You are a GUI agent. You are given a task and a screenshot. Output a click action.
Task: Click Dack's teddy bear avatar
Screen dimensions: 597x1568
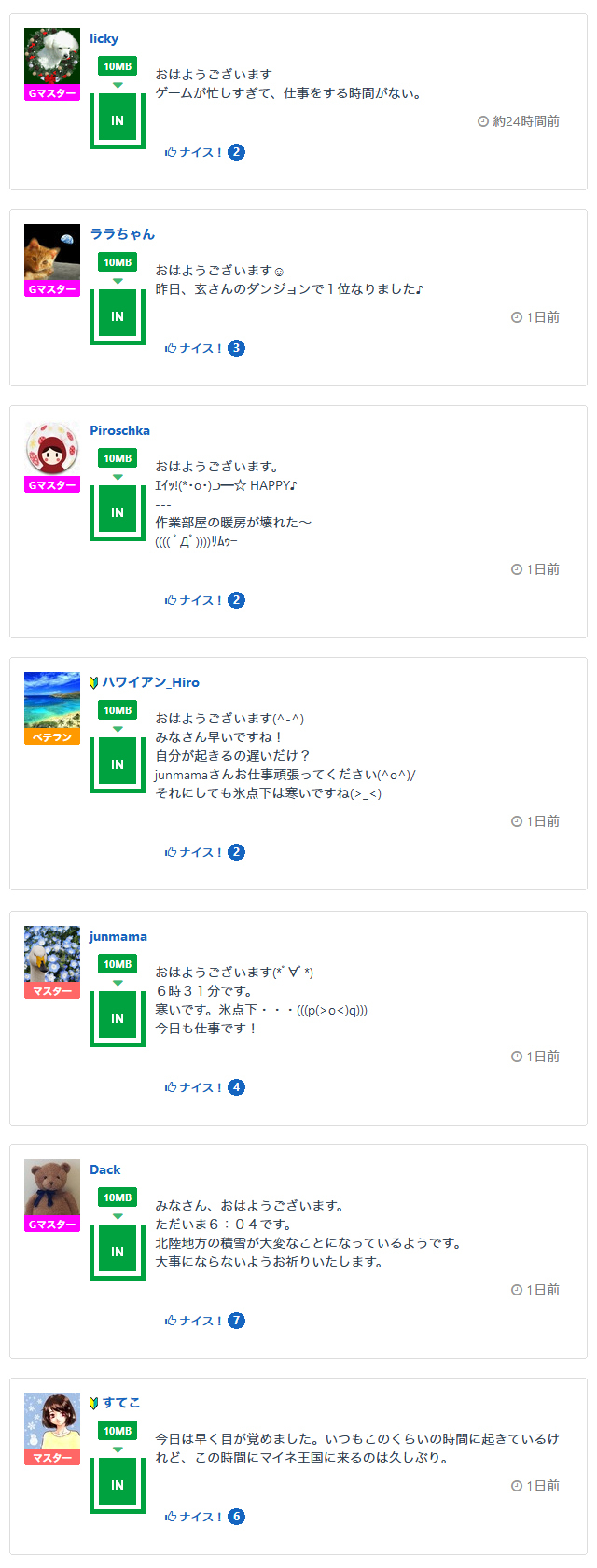pos(52,1187)
